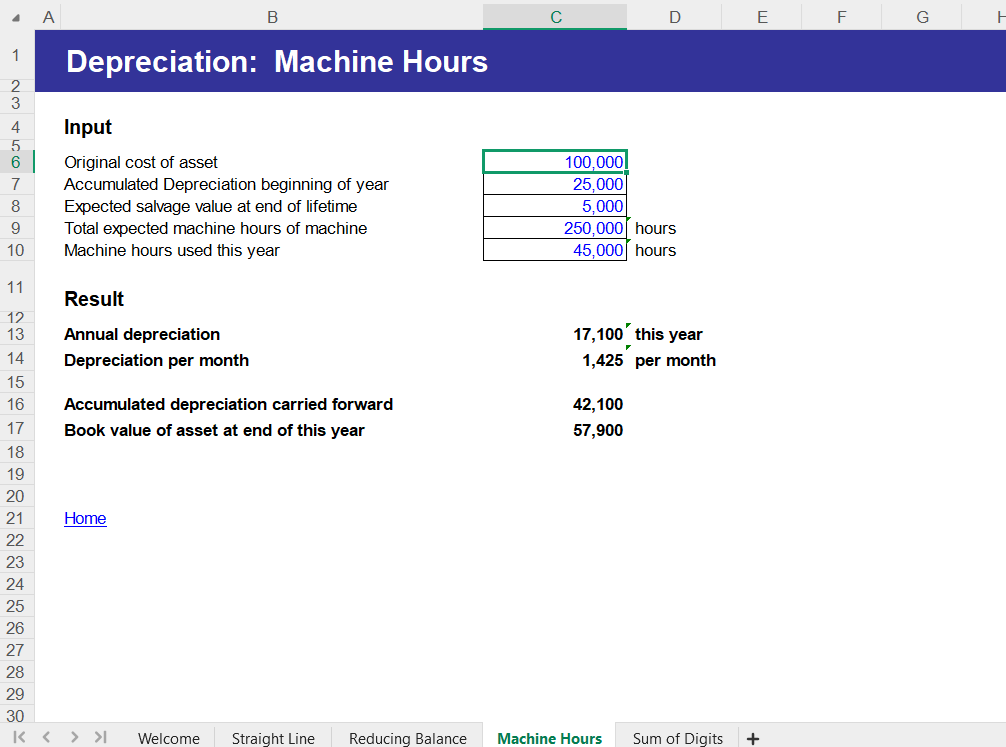
Task: Click column C header
Action: click(554, 17)
